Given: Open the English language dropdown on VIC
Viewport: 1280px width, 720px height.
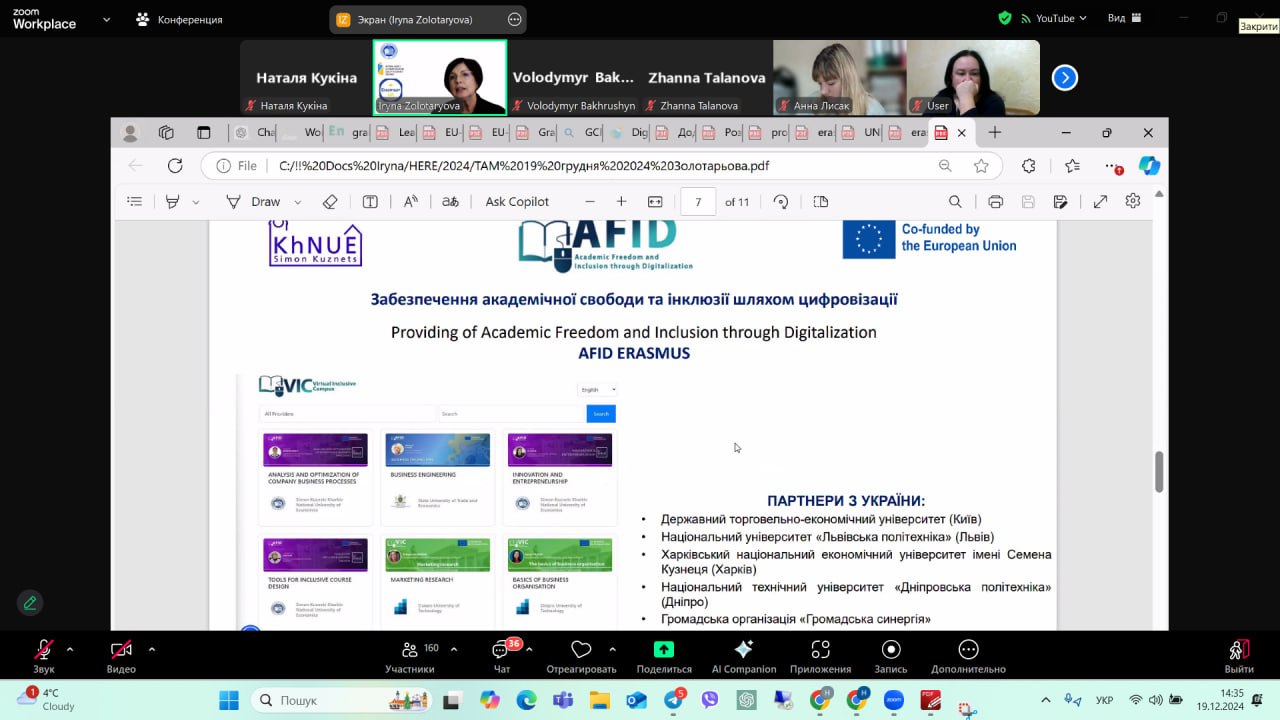Looking at the screenshot, I should click(598, 390).
